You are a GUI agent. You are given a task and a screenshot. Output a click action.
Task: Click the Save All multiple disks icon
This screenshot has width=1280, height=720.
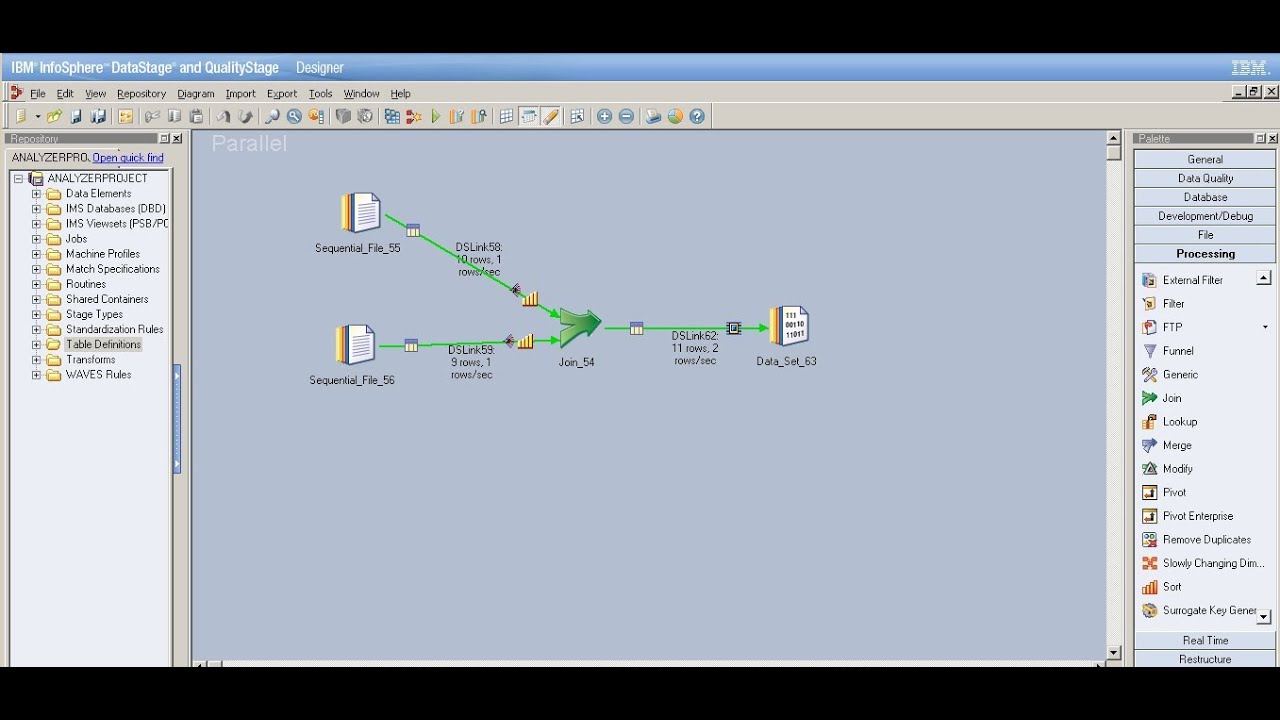[98, 117]
